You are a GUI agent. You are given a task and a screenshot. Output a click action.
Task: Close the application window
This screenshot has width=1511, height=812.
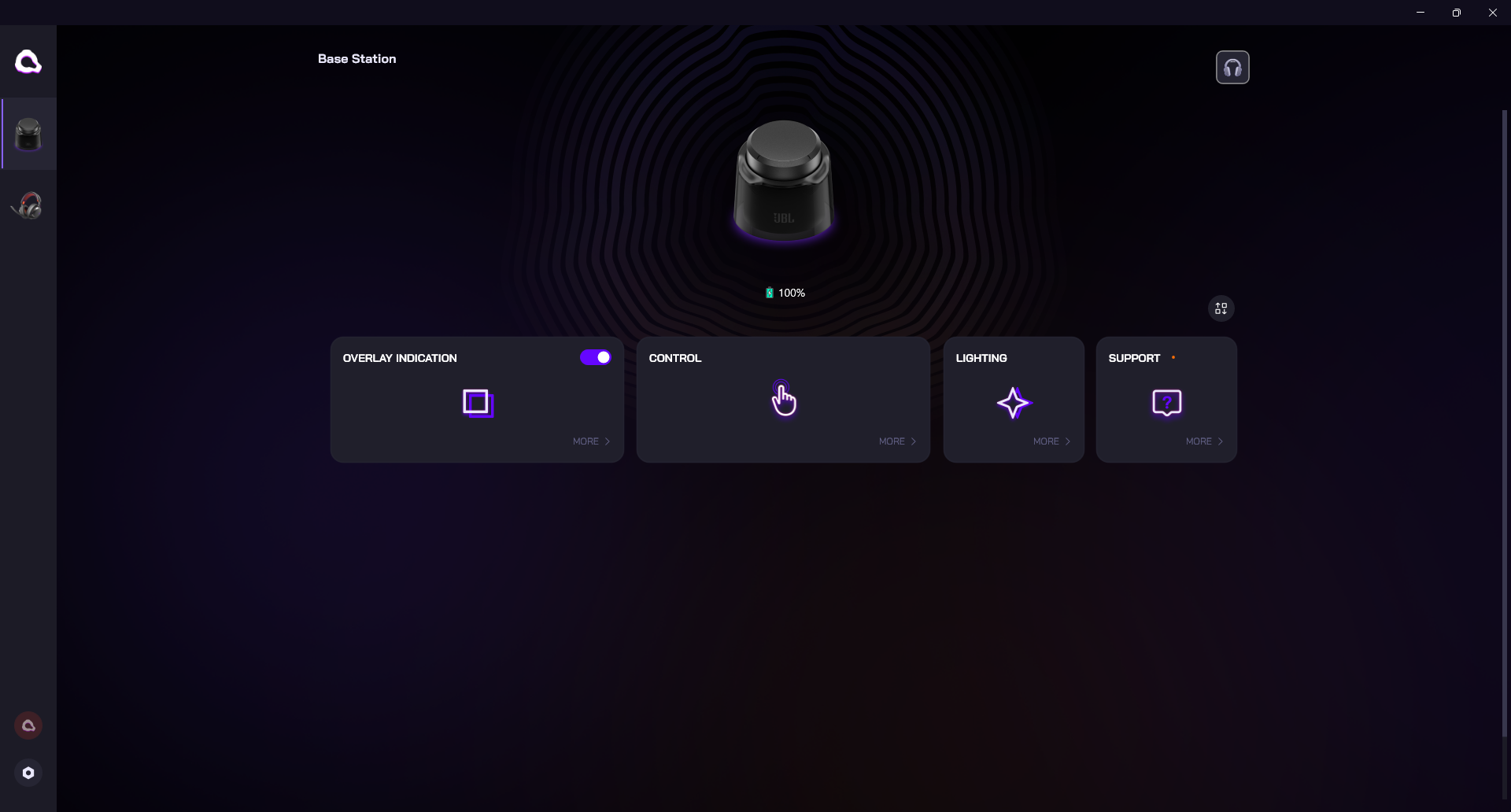(1493, 13)
